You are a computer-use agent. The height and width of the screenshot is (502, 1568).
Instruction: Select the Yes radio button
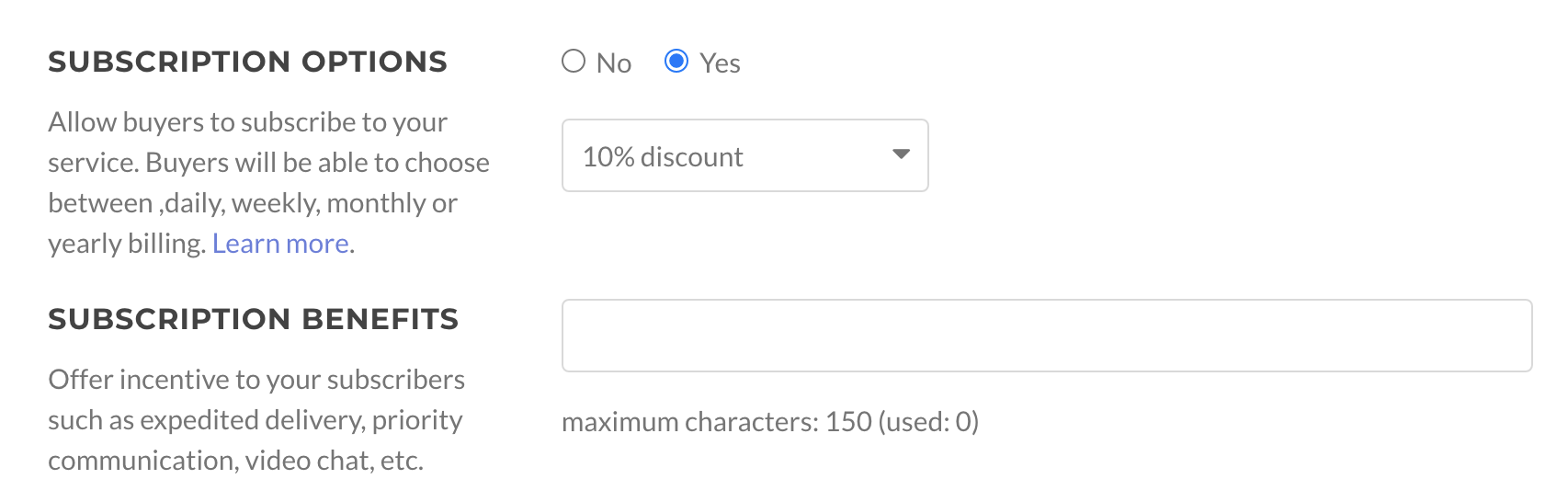click(676, 62)
